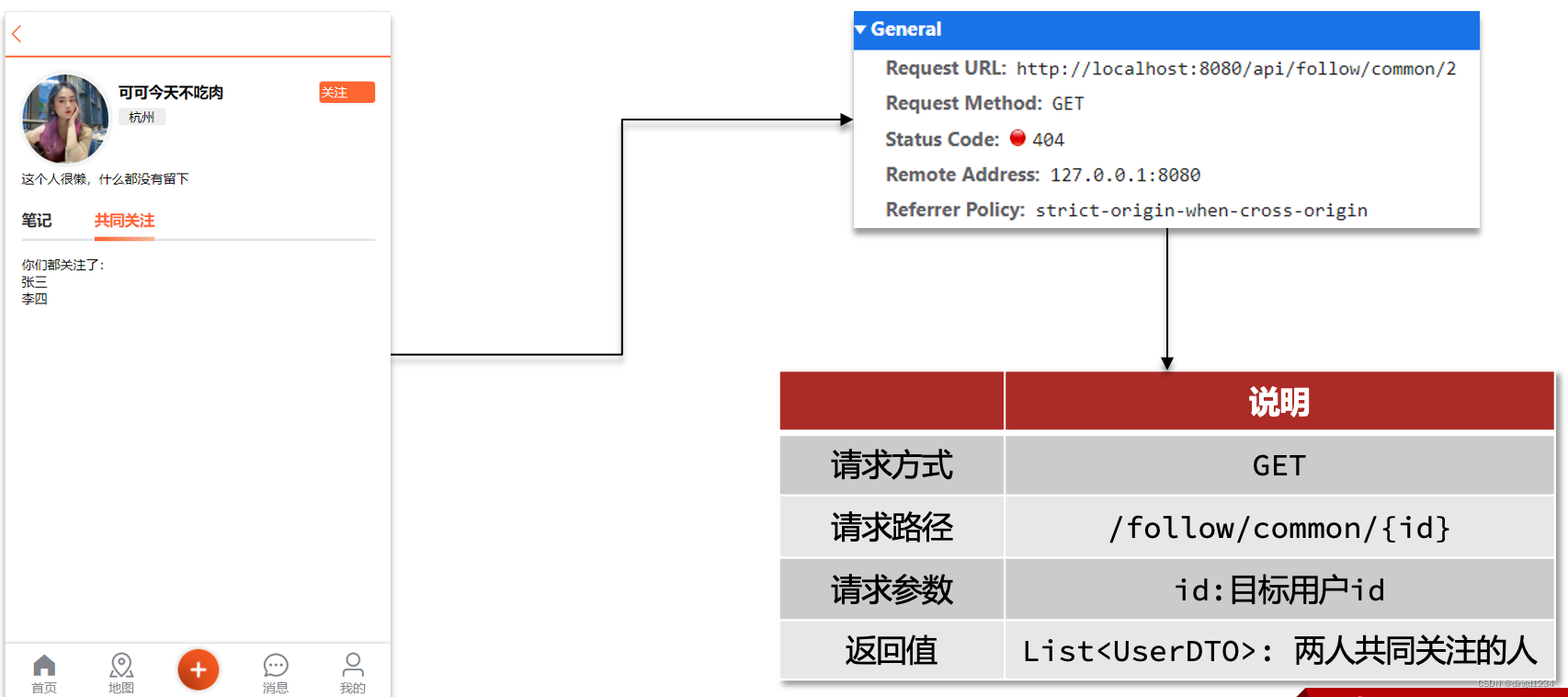Switch to the 共同关注 tab

124,221
